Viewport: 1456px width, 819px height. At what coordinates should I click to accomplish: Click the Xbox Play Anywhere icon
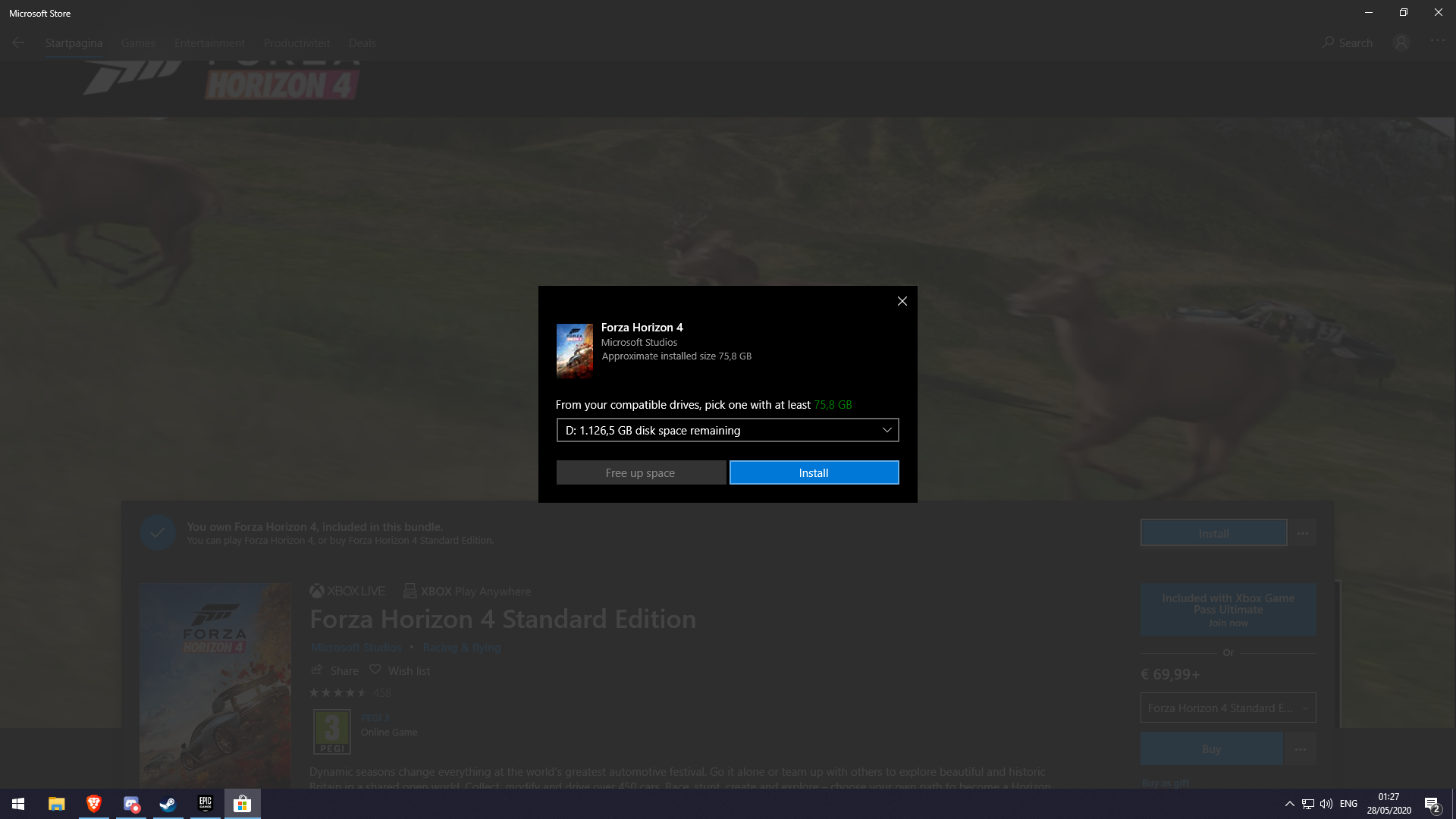[409, 591]
